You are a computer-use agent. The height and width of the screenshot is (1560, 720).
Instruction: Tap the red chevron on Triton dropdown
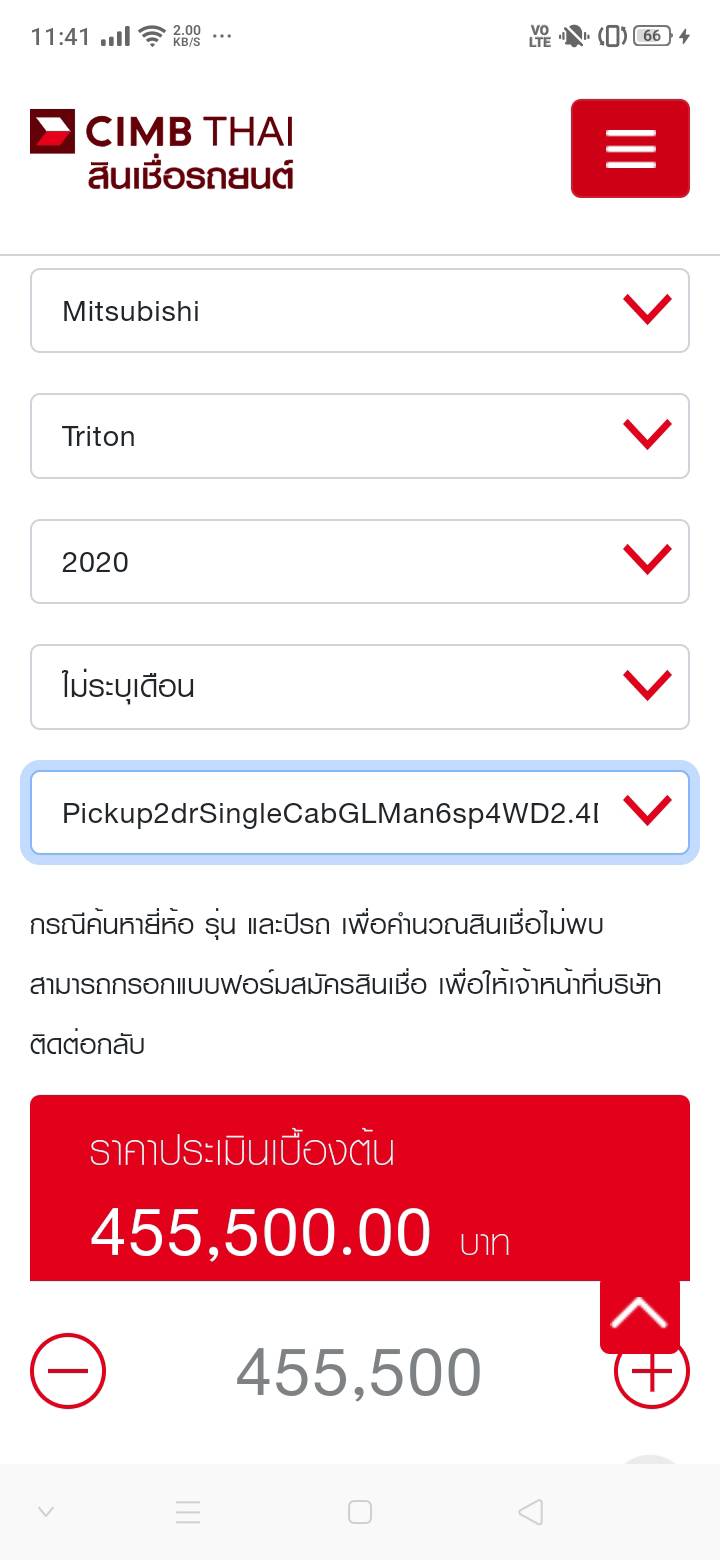pos(647,435)
